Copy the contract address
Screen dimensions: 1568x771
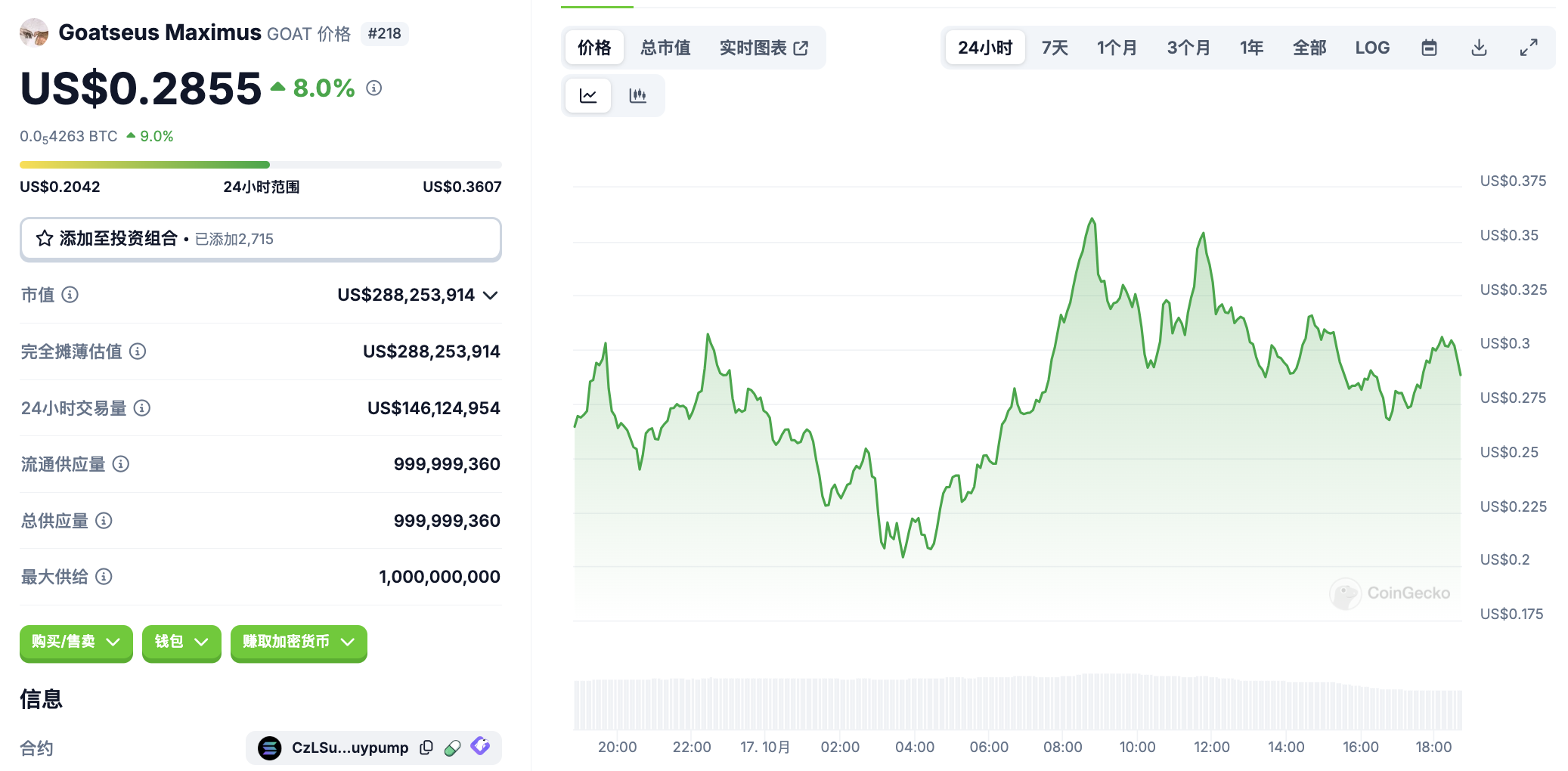[426, 748]
